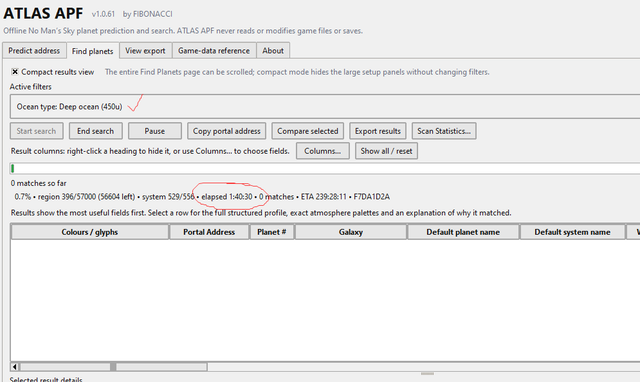Image resolution: width=640 pixels, height=382 pixels.
Task: Open Scan Statistics dialog
Action: (444, 131)
